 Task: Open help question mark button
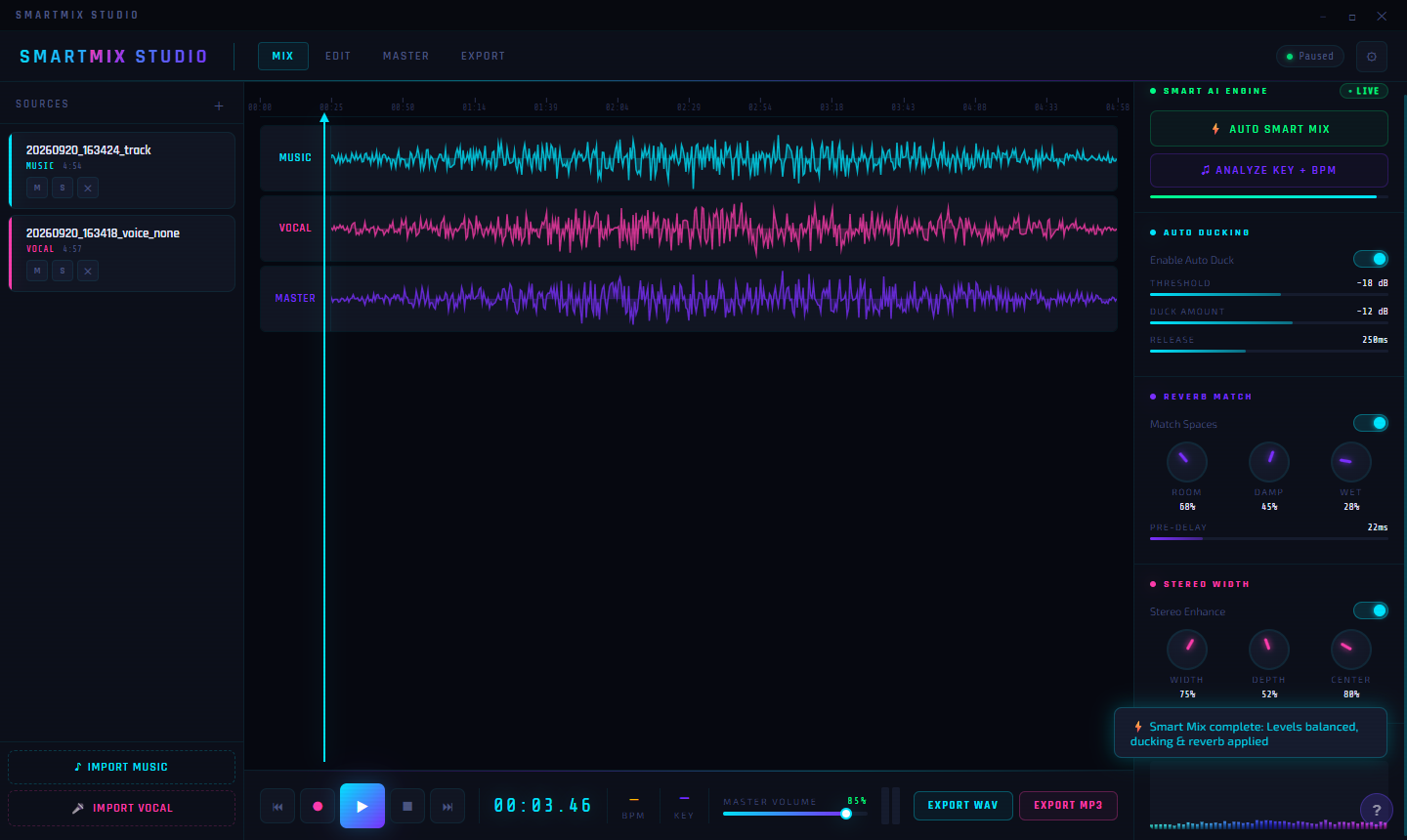[x=1377, y=810]
